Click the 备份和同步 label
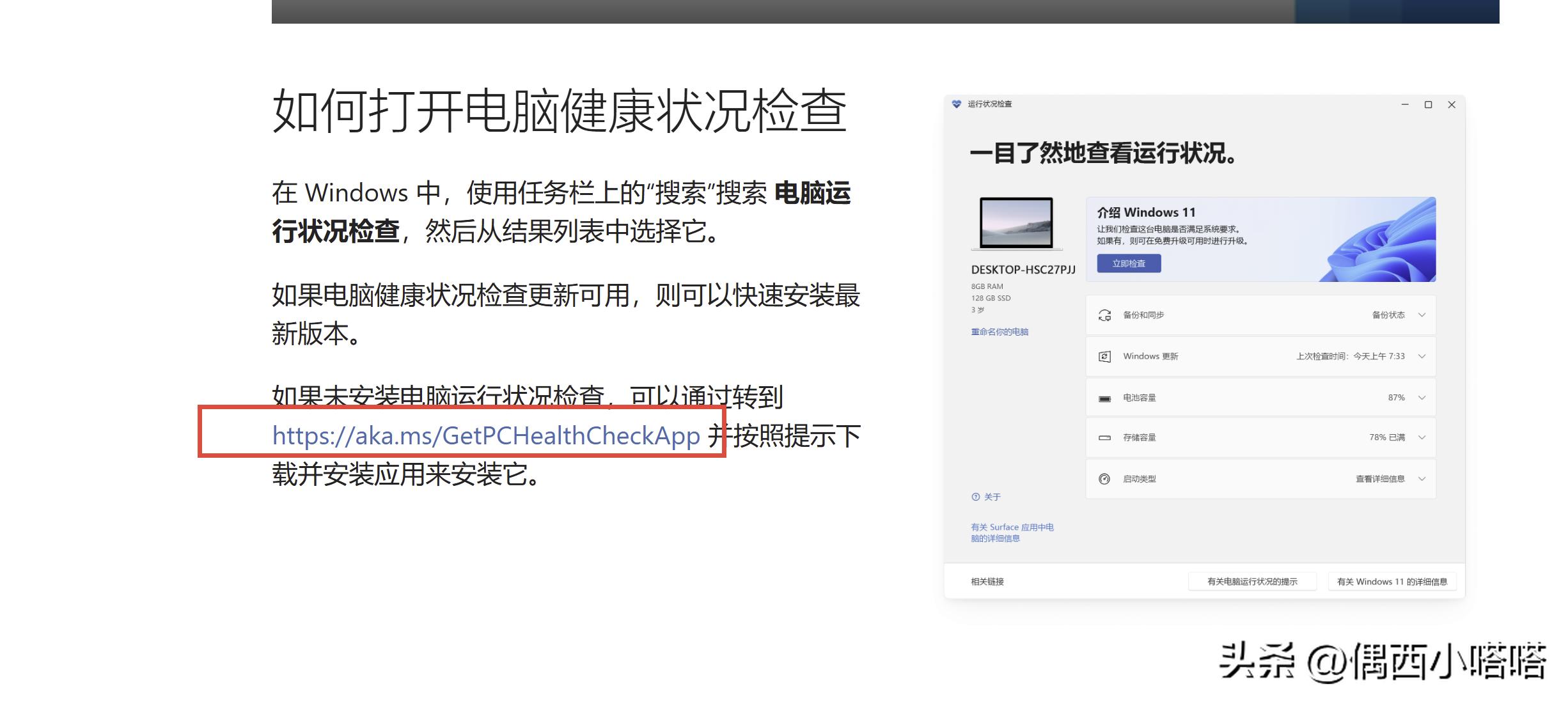Image resolution: width=1568 pixels, height=702 pixels. (1143, 315)
